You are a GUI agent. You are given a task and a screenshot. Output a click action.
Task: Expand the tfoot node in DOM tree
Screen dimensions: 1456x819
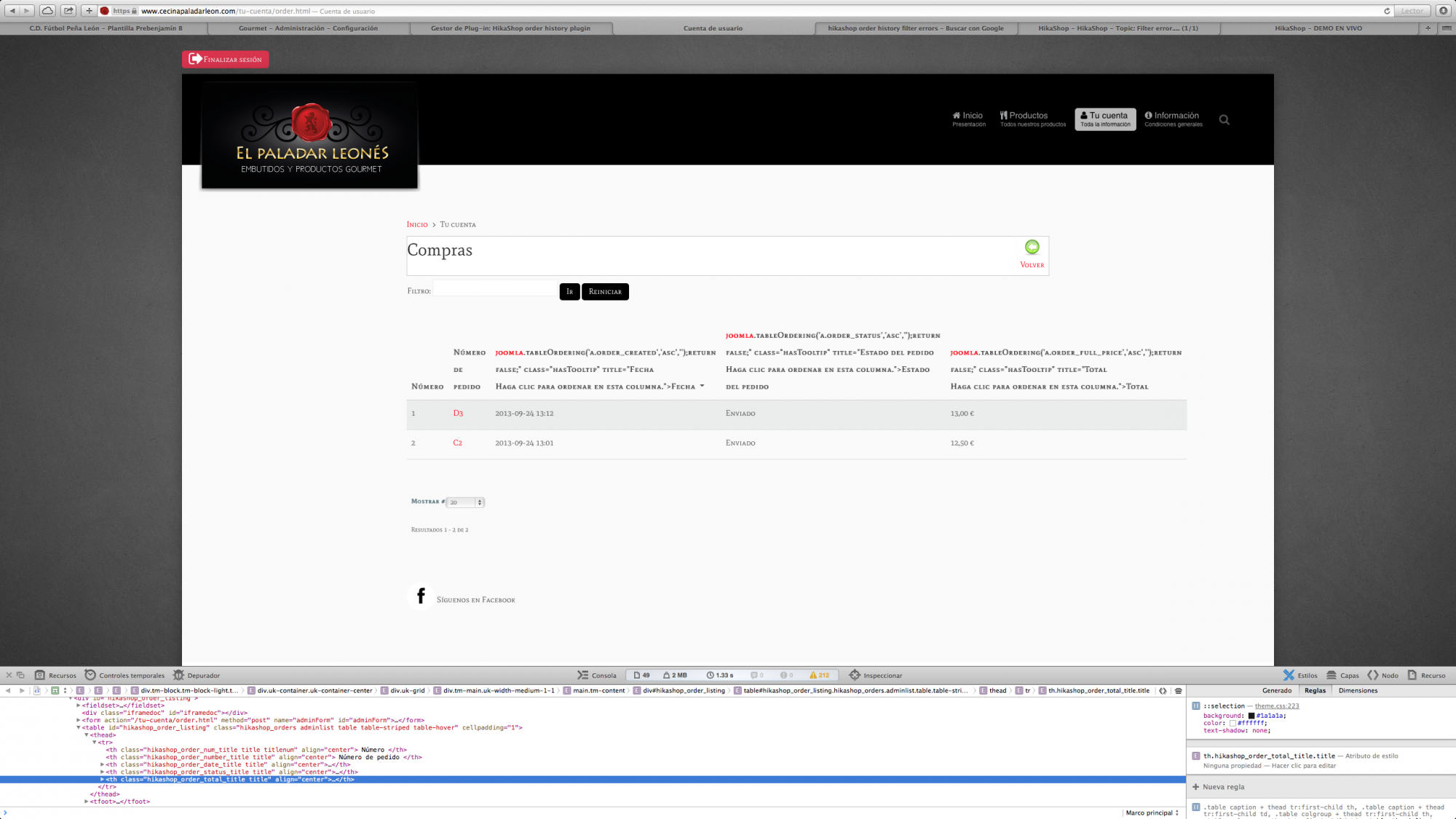coord(87,802)
